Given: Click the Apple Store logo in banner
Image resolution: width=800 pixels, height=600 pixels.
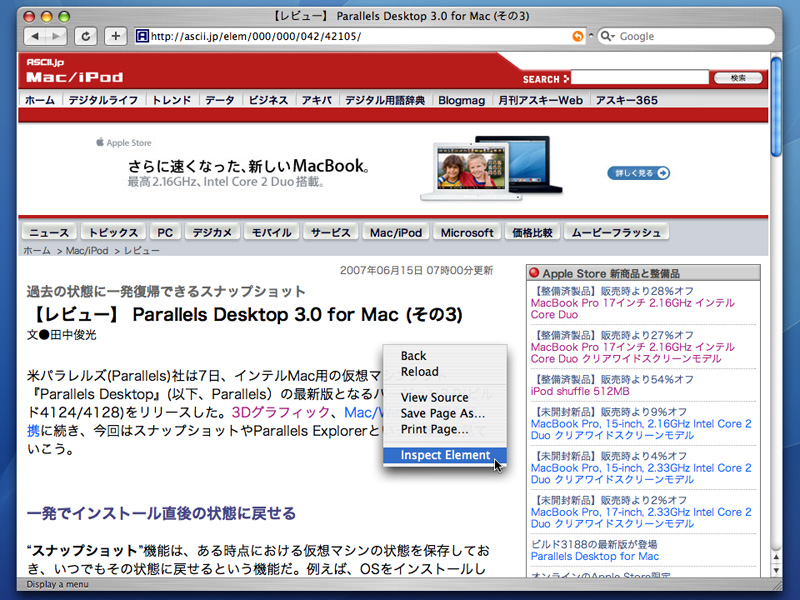Looking at the screenshot, I should pos(124,143).
